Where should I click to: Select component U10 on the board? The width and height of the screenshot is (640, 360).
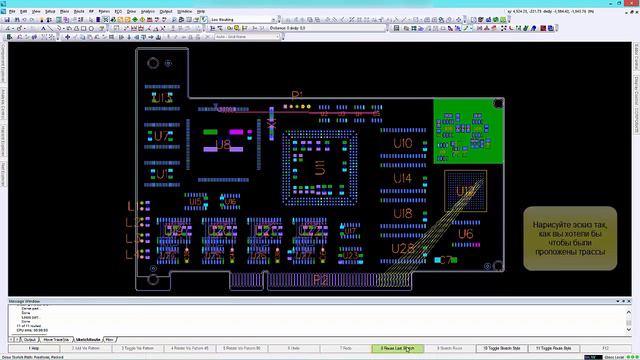(x=403, y=143)
